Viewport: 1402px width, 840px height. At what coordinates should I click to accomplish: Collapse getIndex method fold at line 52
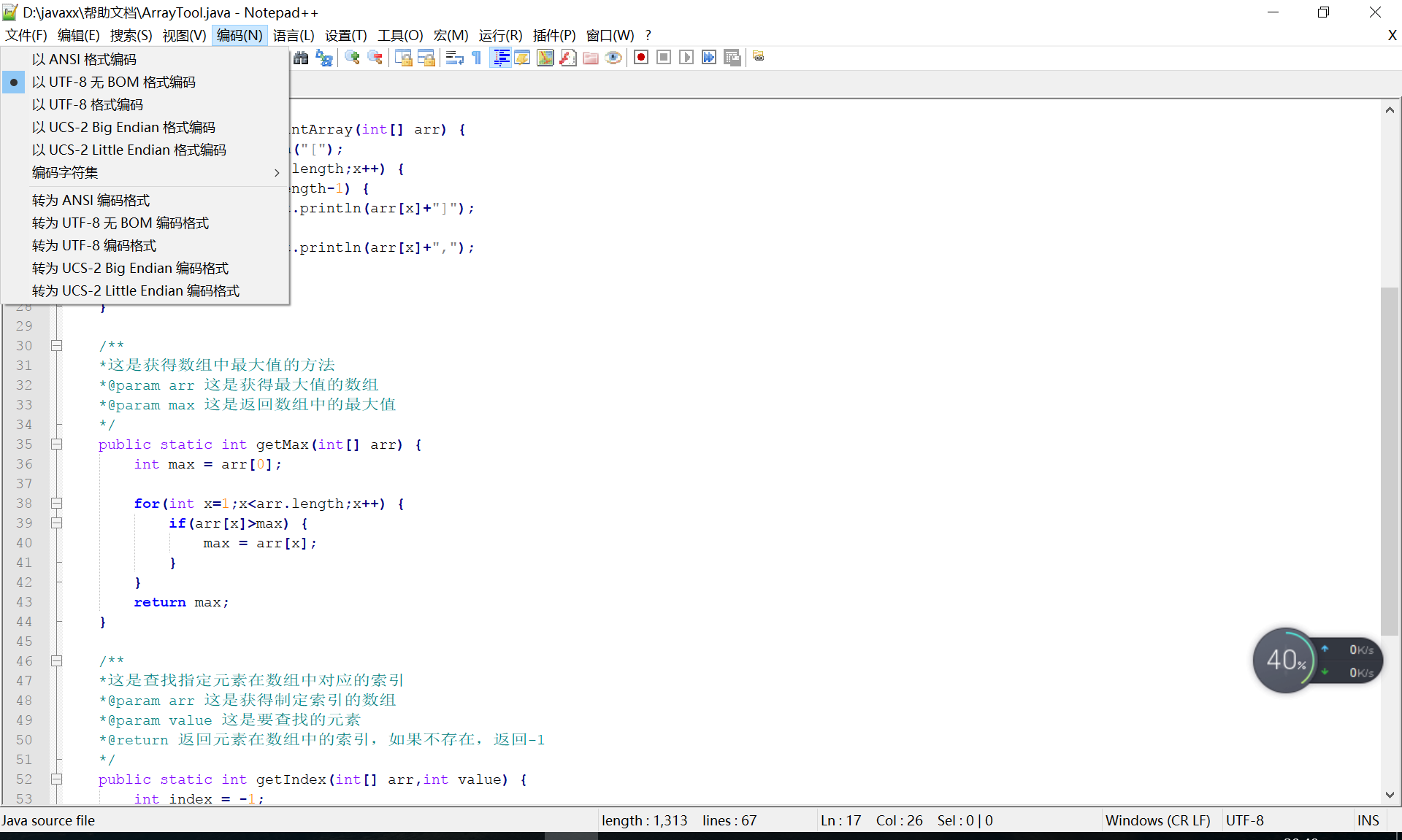[56, 779]
